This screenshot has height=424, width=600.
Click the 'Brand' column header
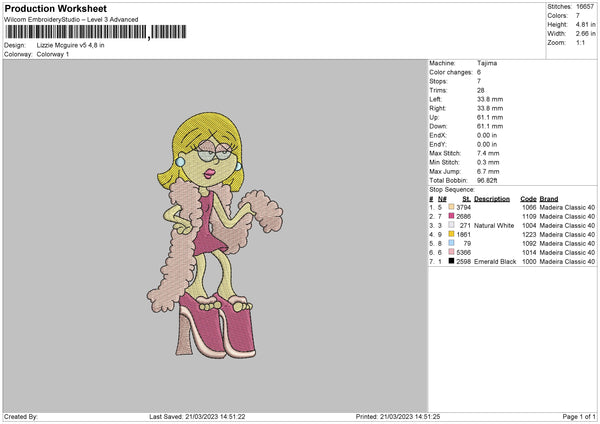point(549,199)
